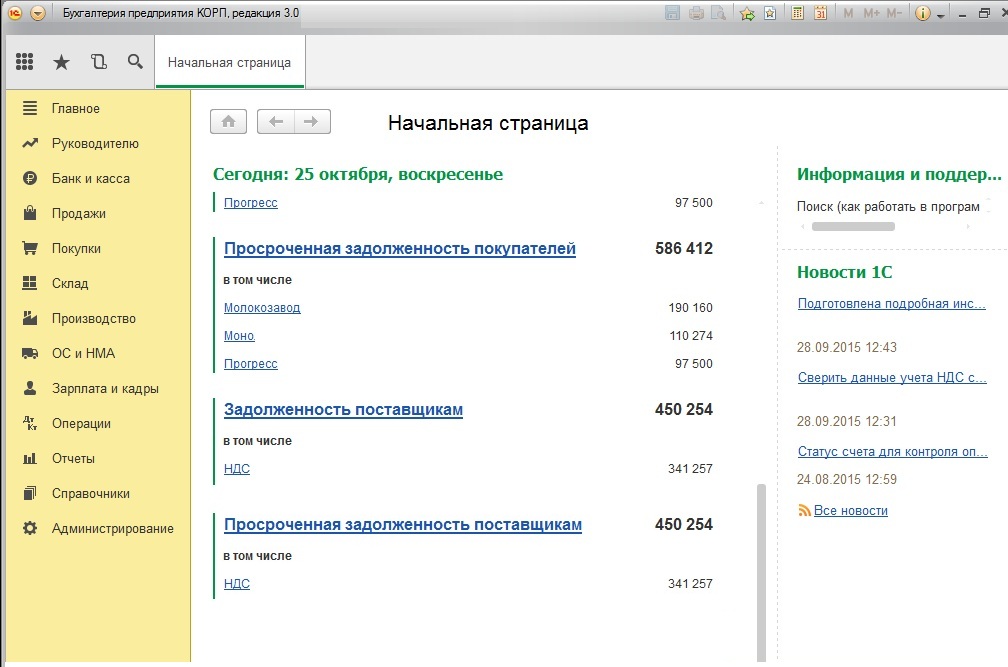The height and width of the screenshot is (667, 1008).
Task: Click the star-with-arrow favorites icon in the title bar
Action: coord(747,13)
